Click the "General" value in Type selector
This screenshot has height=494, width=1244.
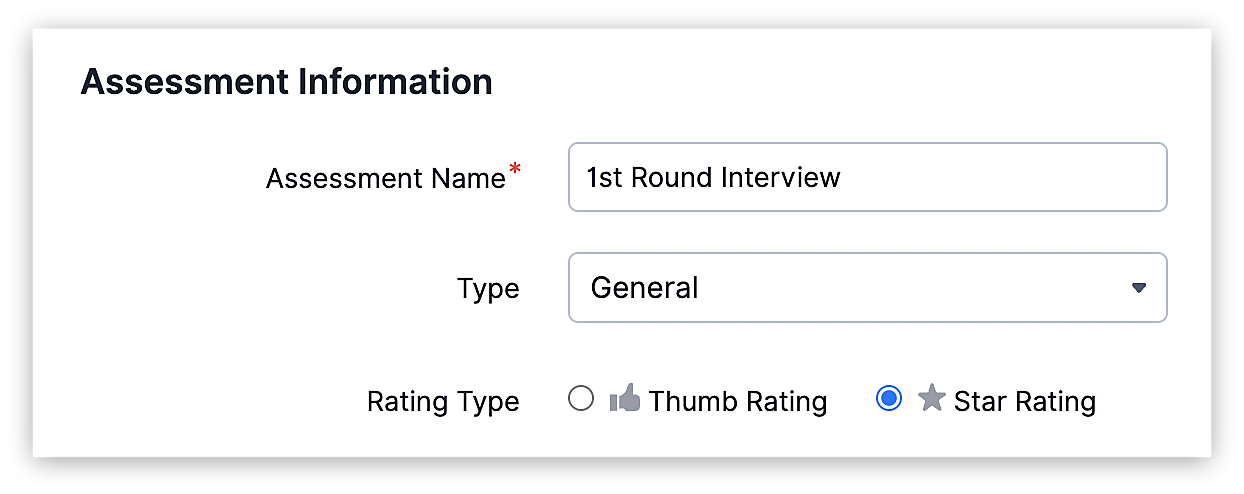(645, 288)
